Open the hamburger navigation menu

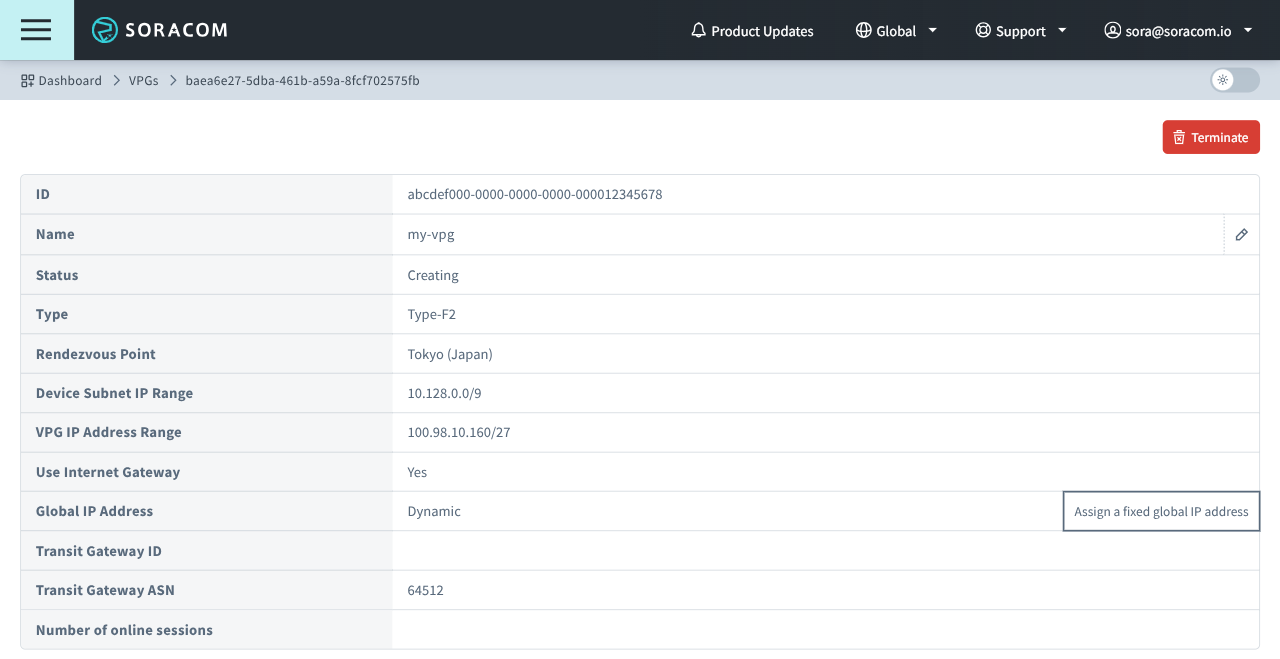[36, 30]
